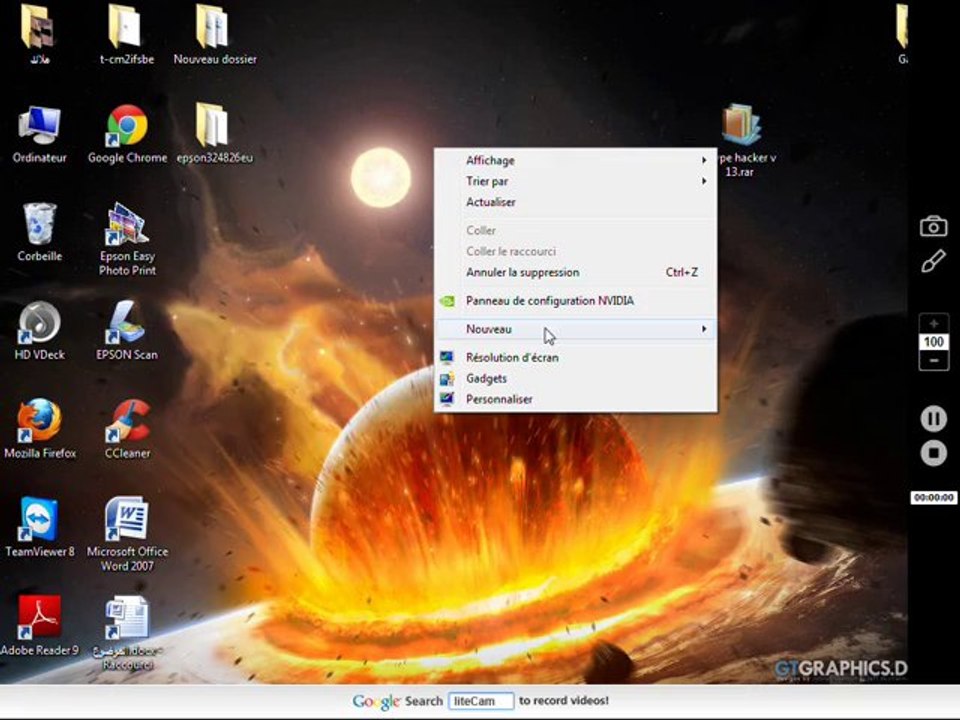Open the Adobe Reader 9 shortcut
This screenshot has width=960, height=720.
[x=40, y=626]
